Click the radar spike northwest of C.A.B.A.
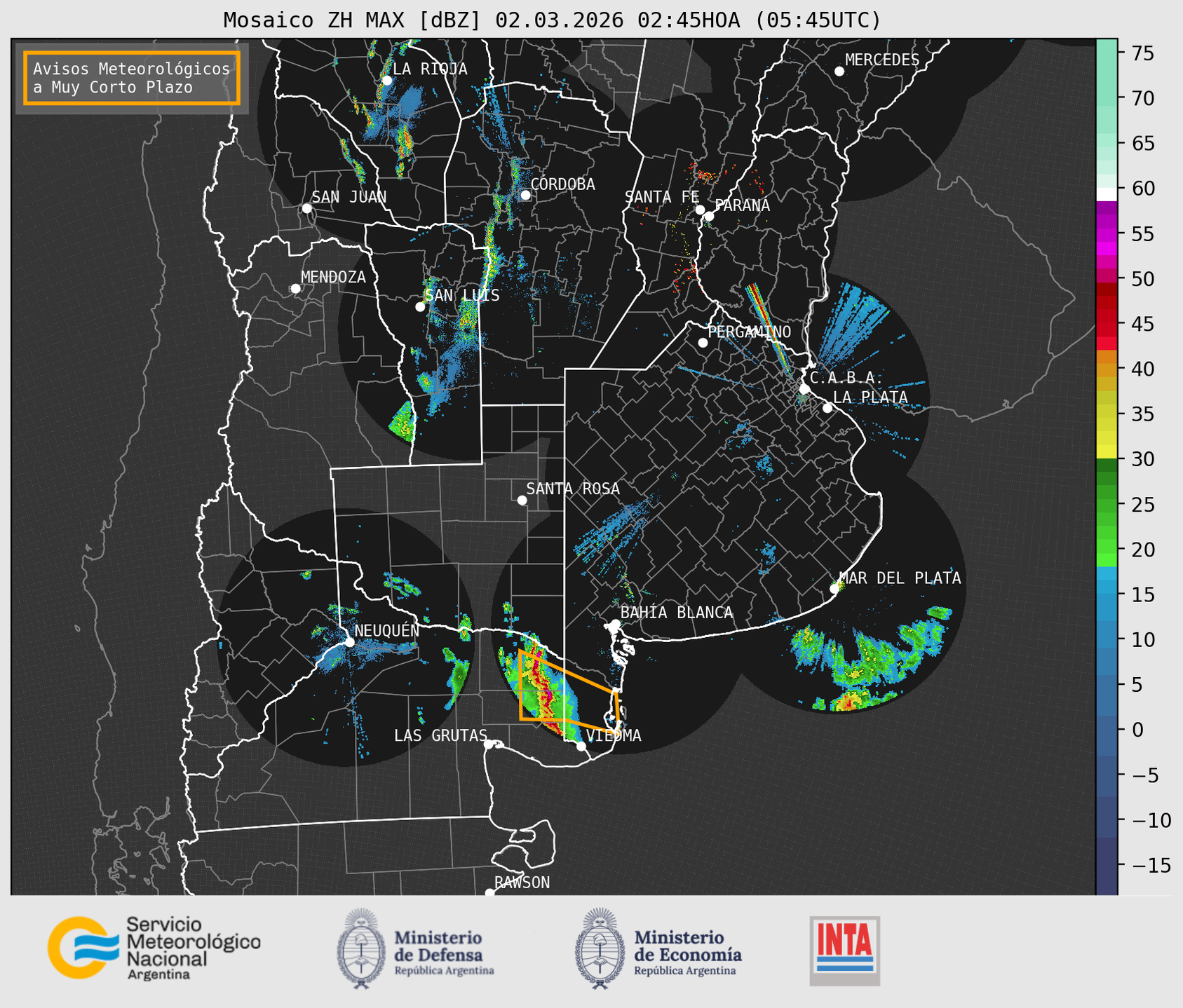 tap(770, 329)
